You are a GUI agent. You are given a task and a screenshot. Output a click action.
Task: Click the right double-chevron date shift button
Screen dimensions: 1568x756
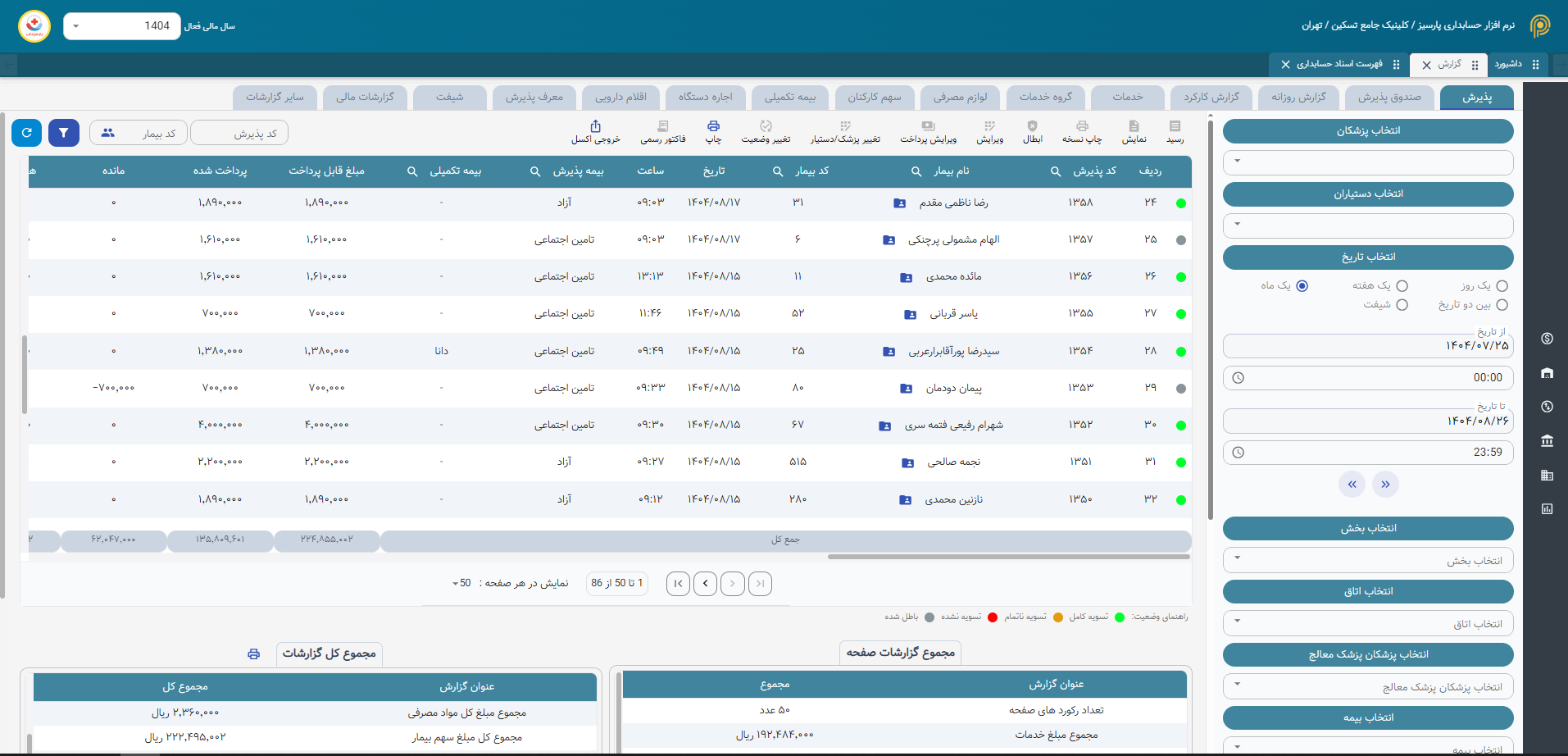point(1385,485)
